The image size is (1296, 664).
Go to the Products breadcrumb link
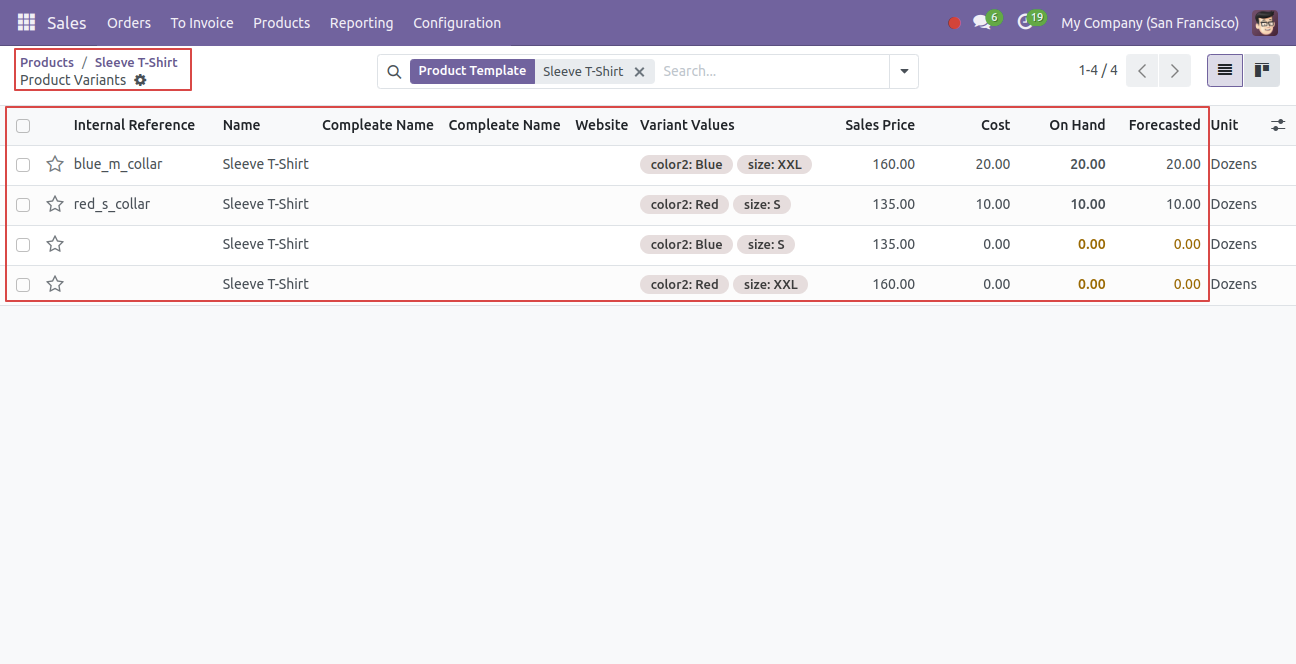(47, 62)
